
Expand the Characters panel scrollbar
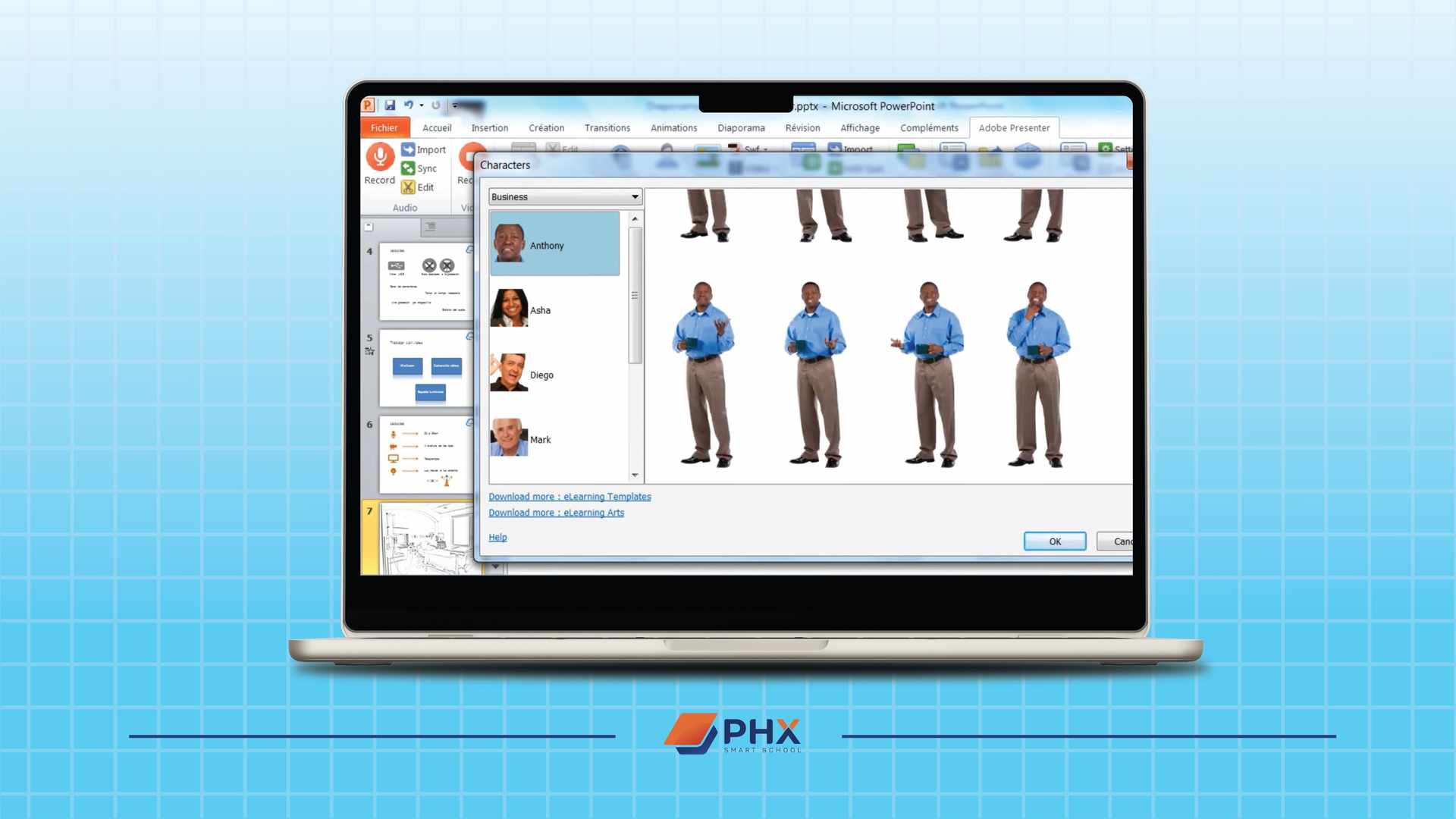click(x=634, y=296)
